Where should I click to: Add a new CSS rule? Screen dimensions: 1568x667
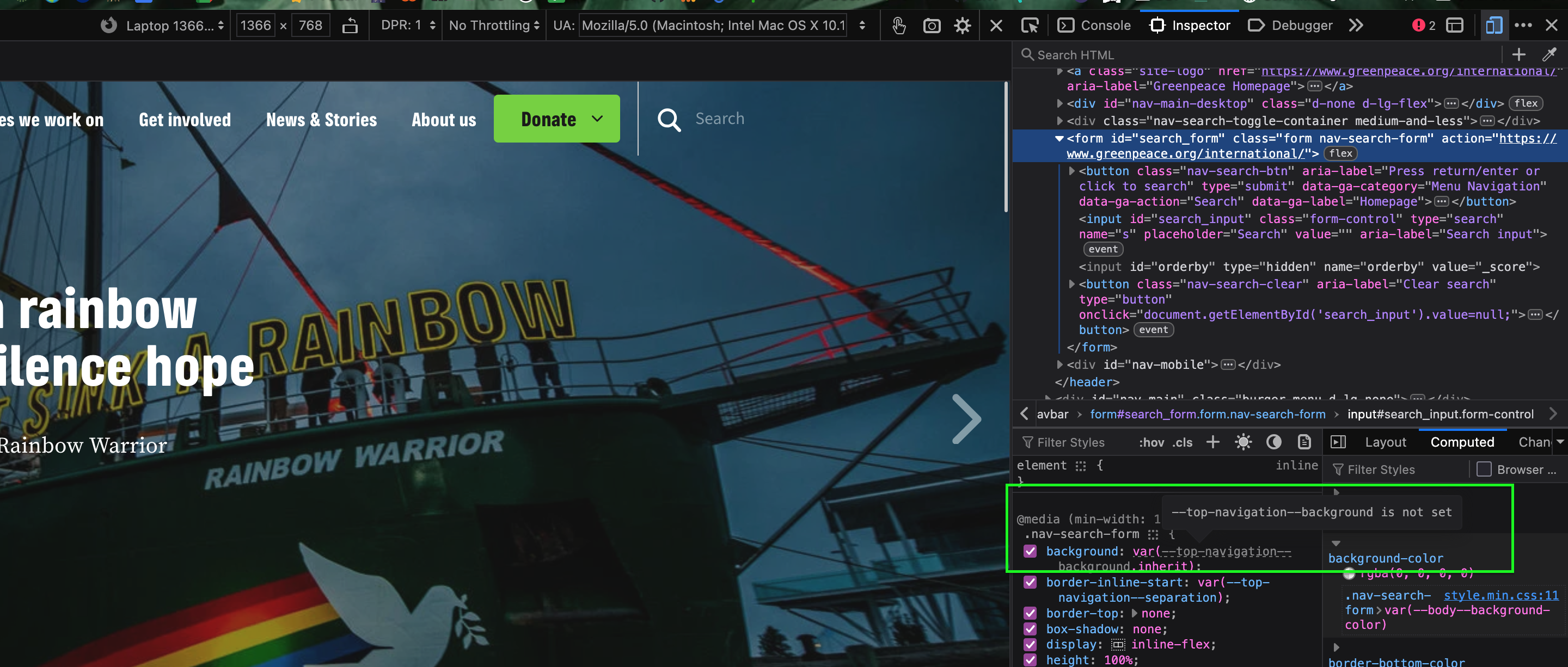coord(1212,442)
